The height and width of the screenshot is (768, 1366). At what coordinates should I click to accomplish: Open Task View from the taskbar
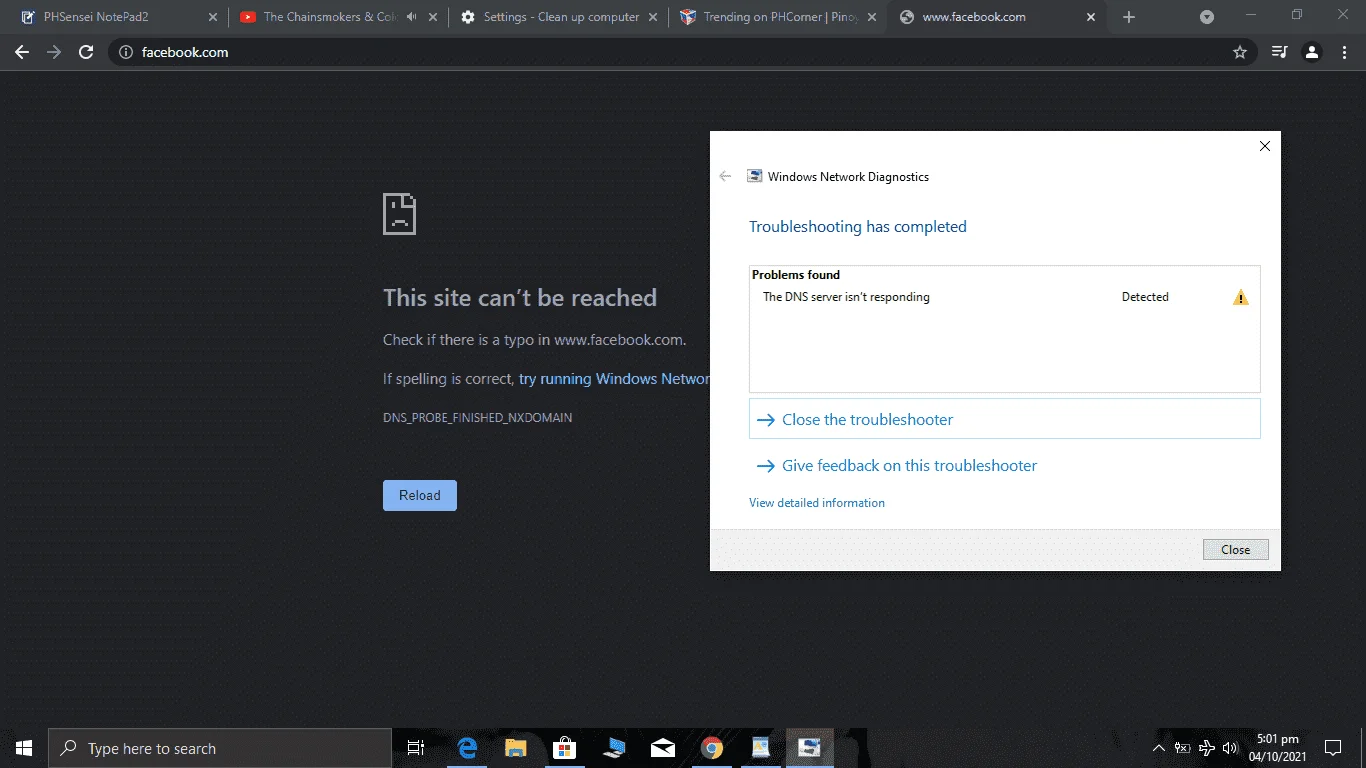pos(416,748)
